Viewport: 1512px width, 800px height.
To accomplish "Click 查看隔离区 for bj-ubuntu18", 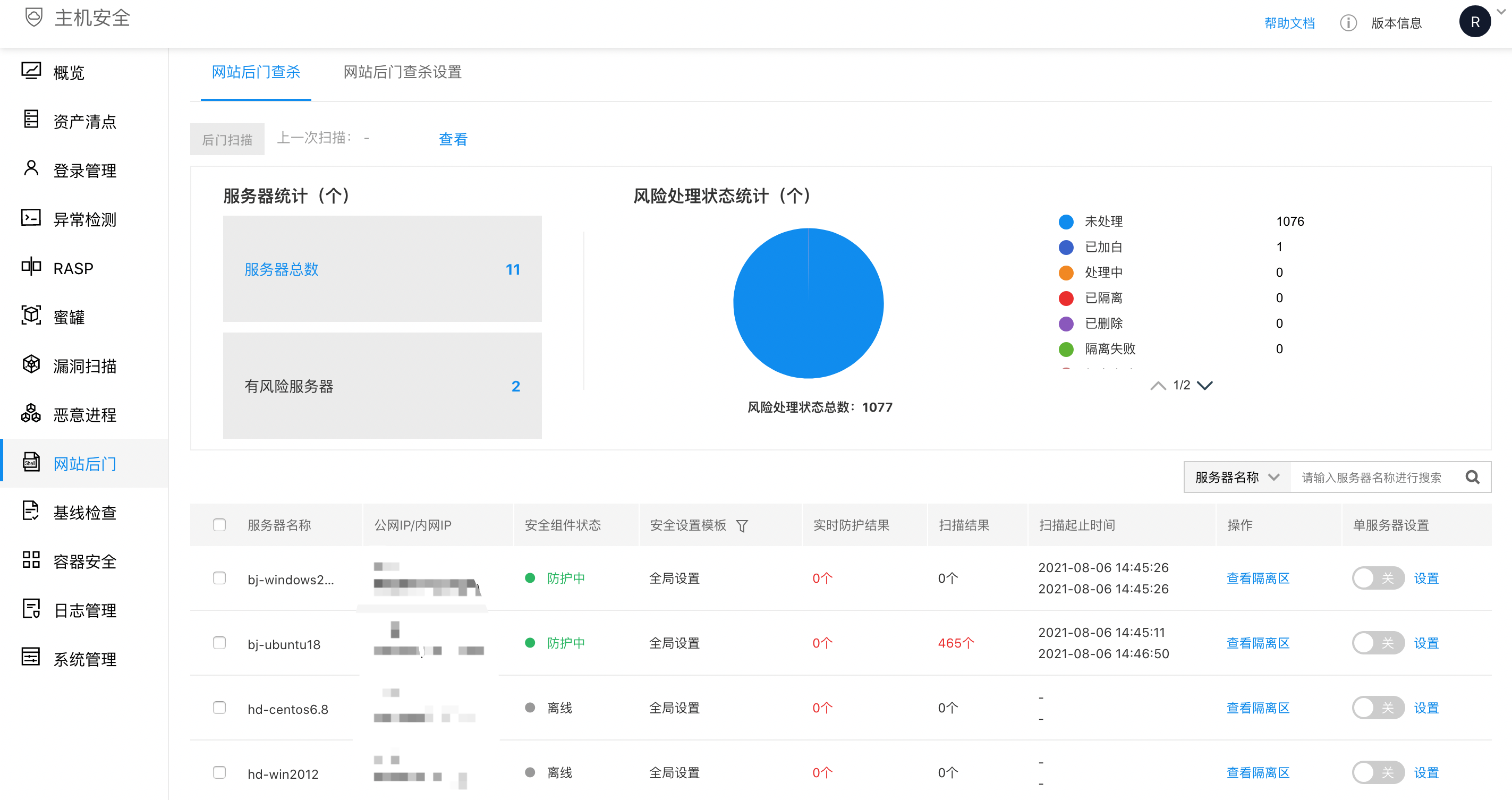I will click(x=1258, y=643).
